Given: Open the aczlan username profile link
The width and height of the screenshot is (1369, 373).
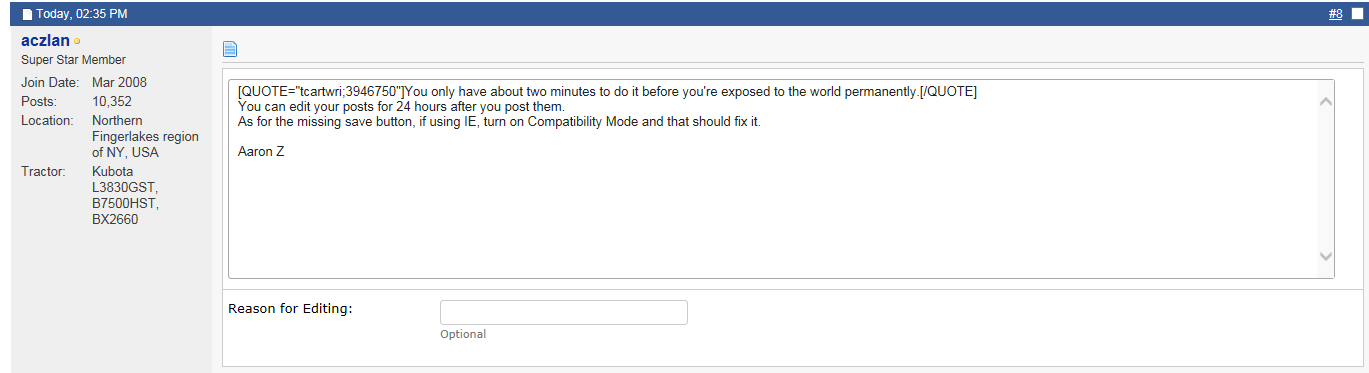Looking at the screenshot, I should 45,41.
